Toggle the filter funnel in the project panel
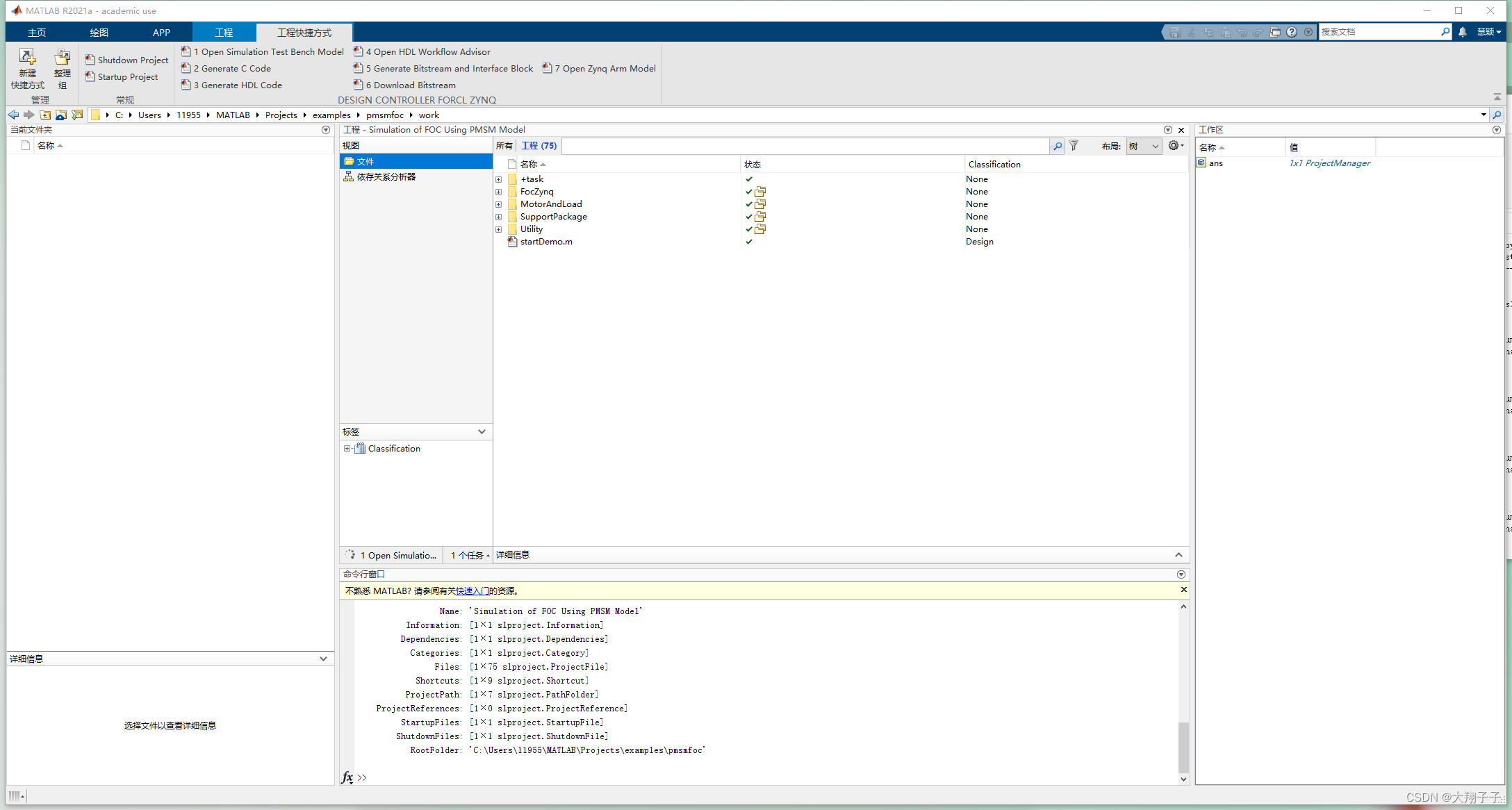 tap(1074, 146)
